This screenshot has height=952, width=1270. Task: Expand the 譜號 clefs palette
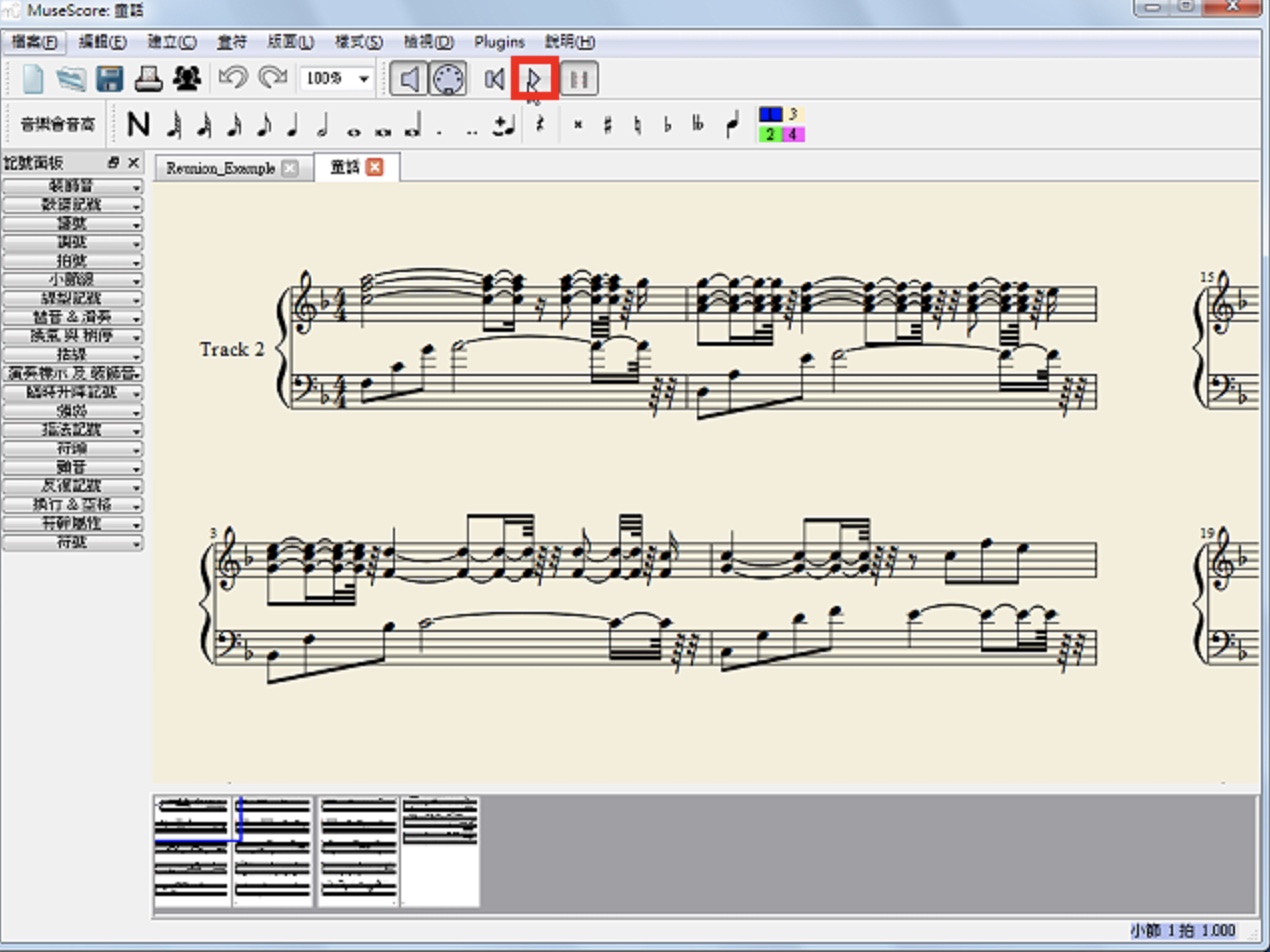[x=74, y=223]
